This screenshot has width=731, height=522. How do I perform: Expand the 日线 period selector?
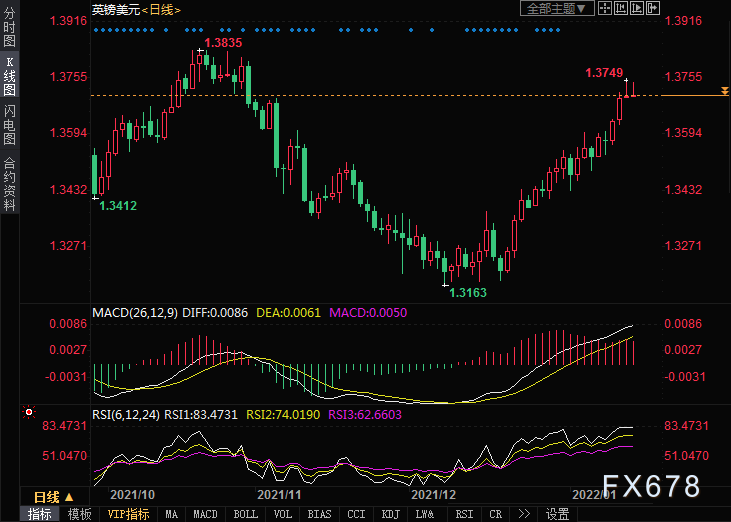coord(54,497)
